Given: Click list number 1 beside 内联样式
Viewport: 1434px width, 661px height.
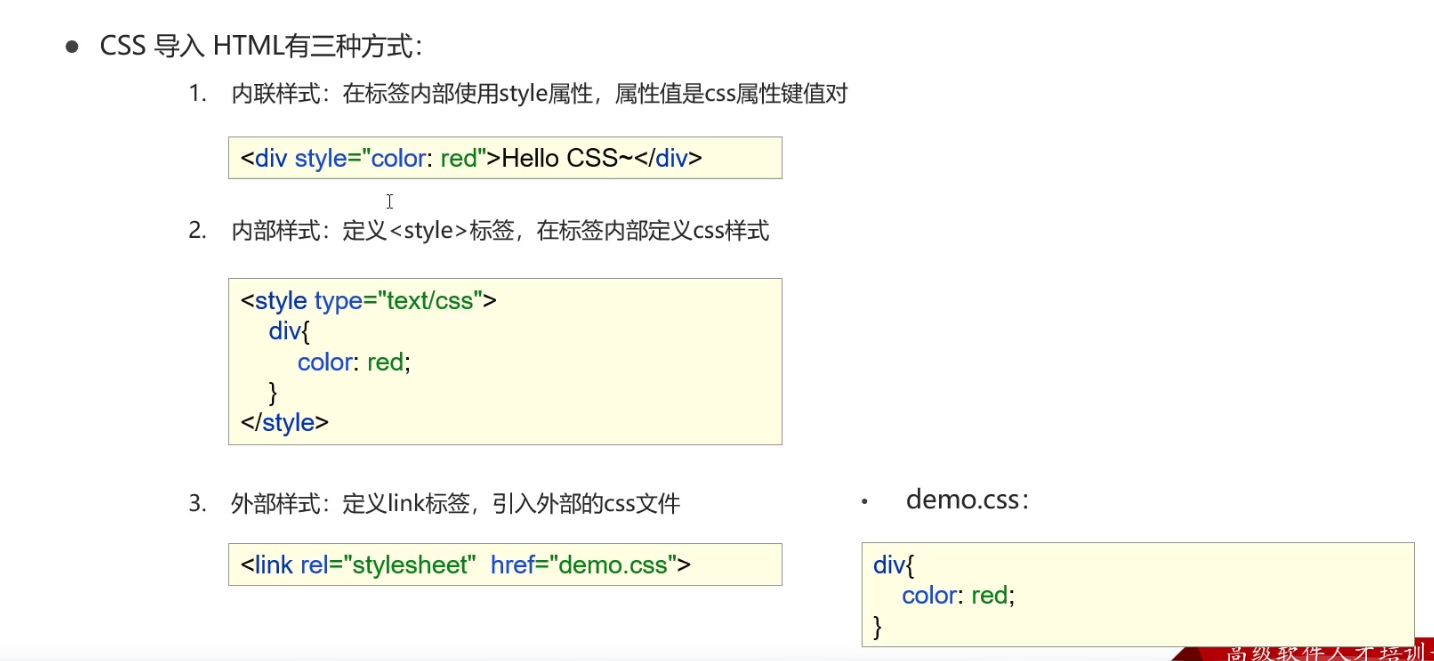Looking at the screenshot, I should click(197, 94).
